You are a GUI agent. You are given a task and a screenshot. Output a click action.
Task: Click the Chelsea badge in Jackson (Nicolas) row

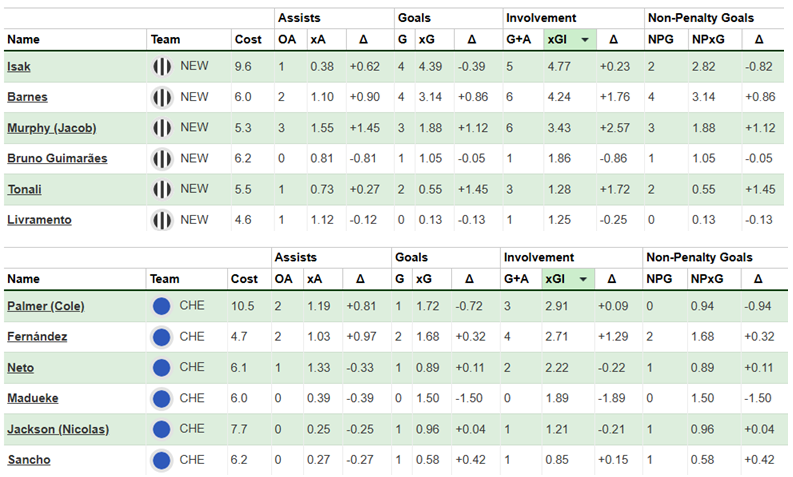pyautogui.click(x=162, y=428)
